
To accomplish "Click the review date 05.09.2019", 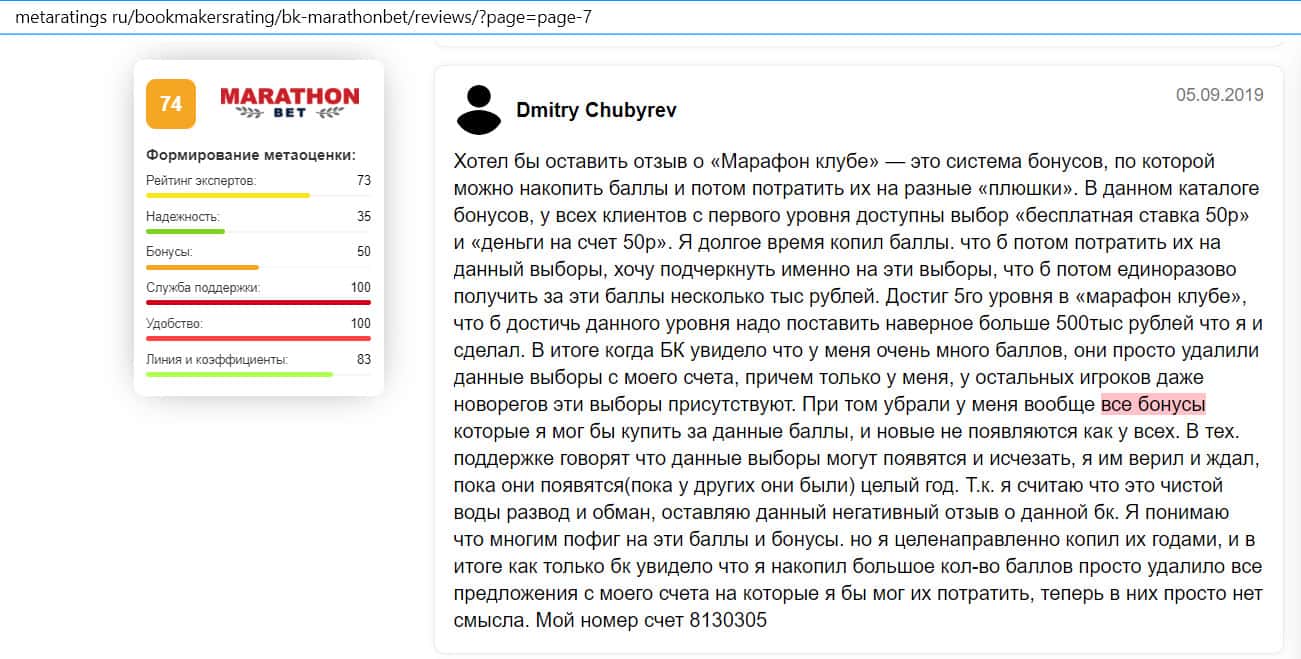I will [1219, 95].
